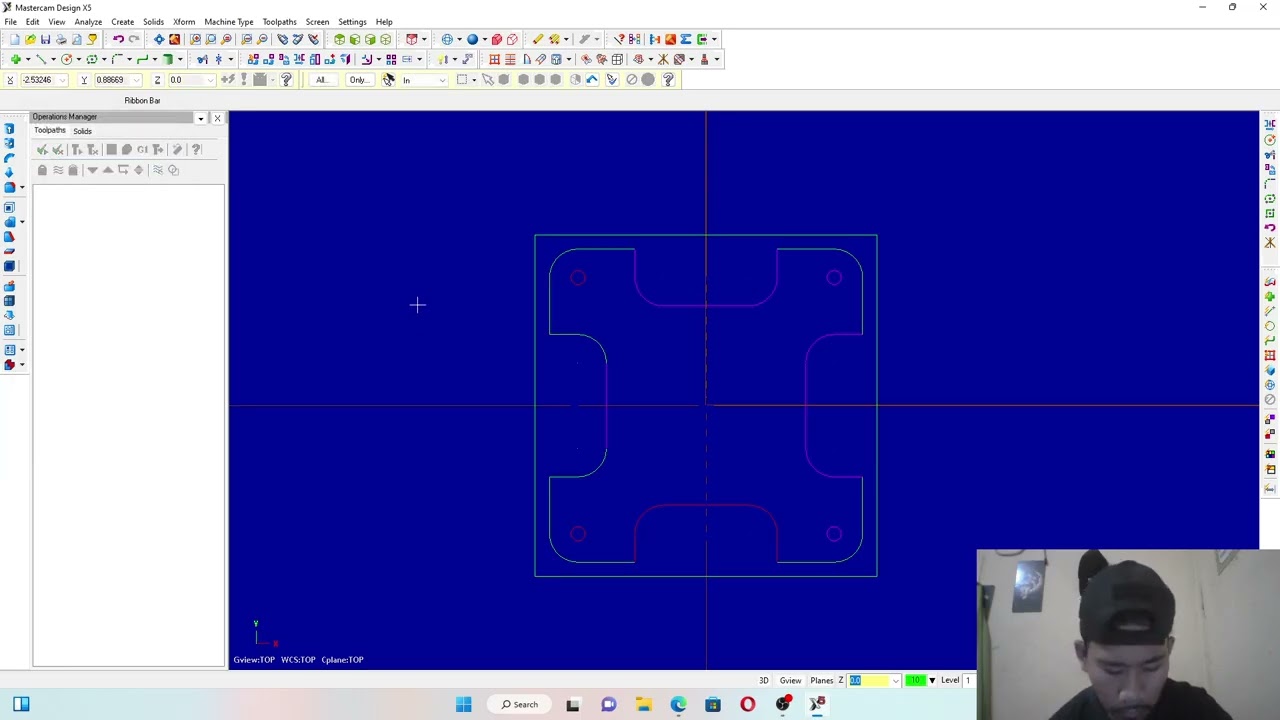Switch to the Solids tab
The height and width of the screenshot is (720, 1280).
coord(82,131)
